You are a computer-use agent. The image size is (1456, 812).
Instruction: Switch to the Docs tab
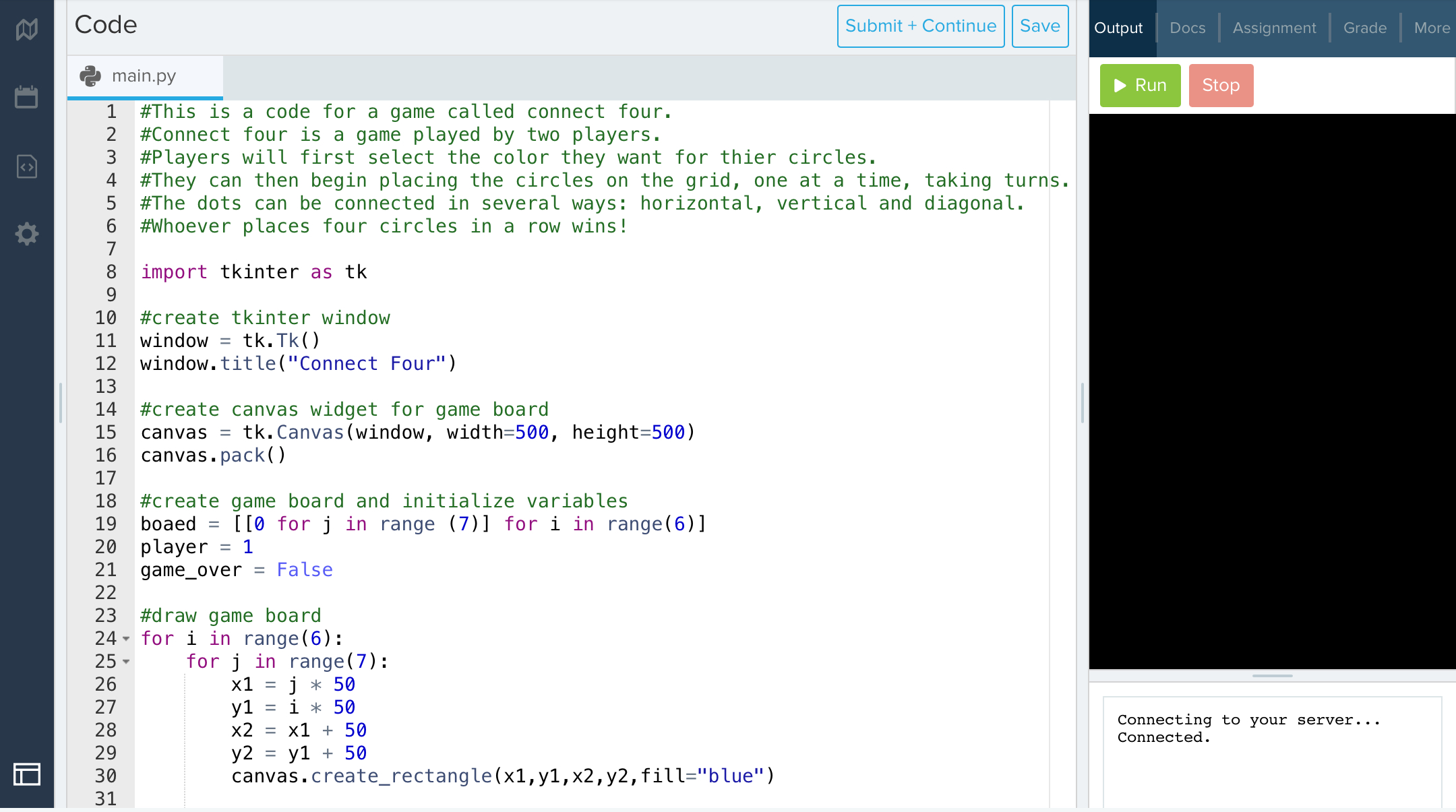pos(1187,28)
